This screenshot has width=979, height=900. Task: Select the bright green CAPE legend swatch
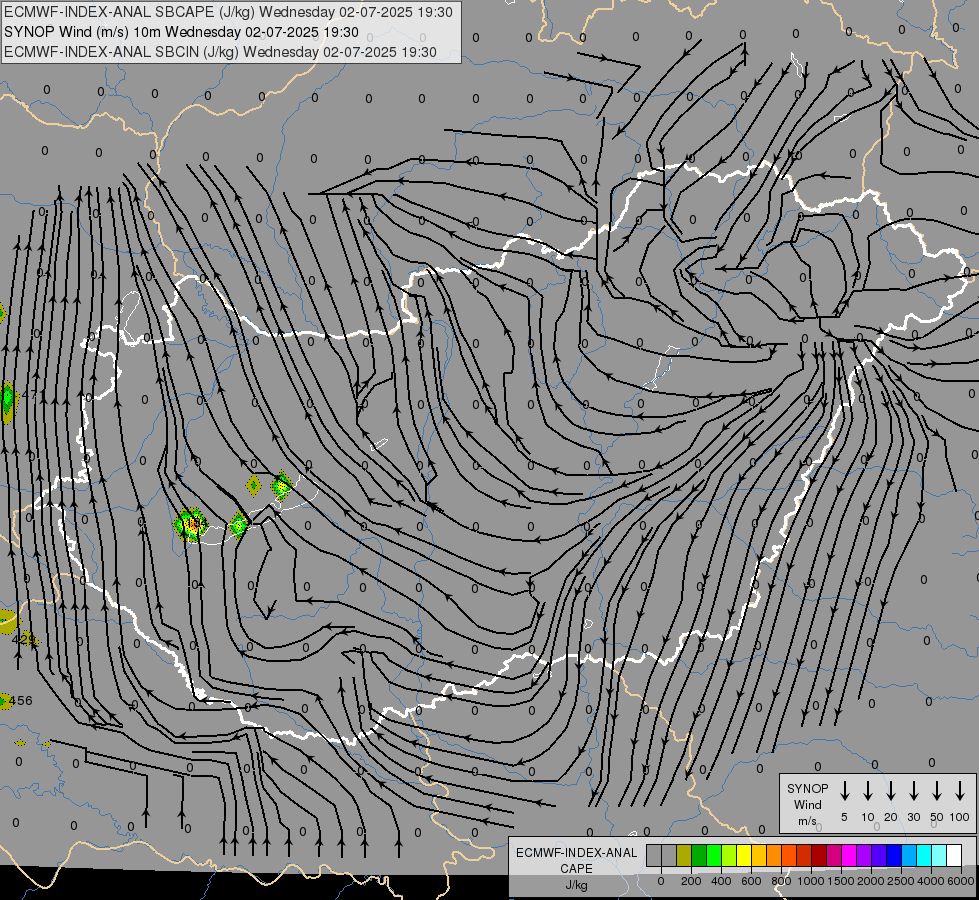click(x=714, y=855)
